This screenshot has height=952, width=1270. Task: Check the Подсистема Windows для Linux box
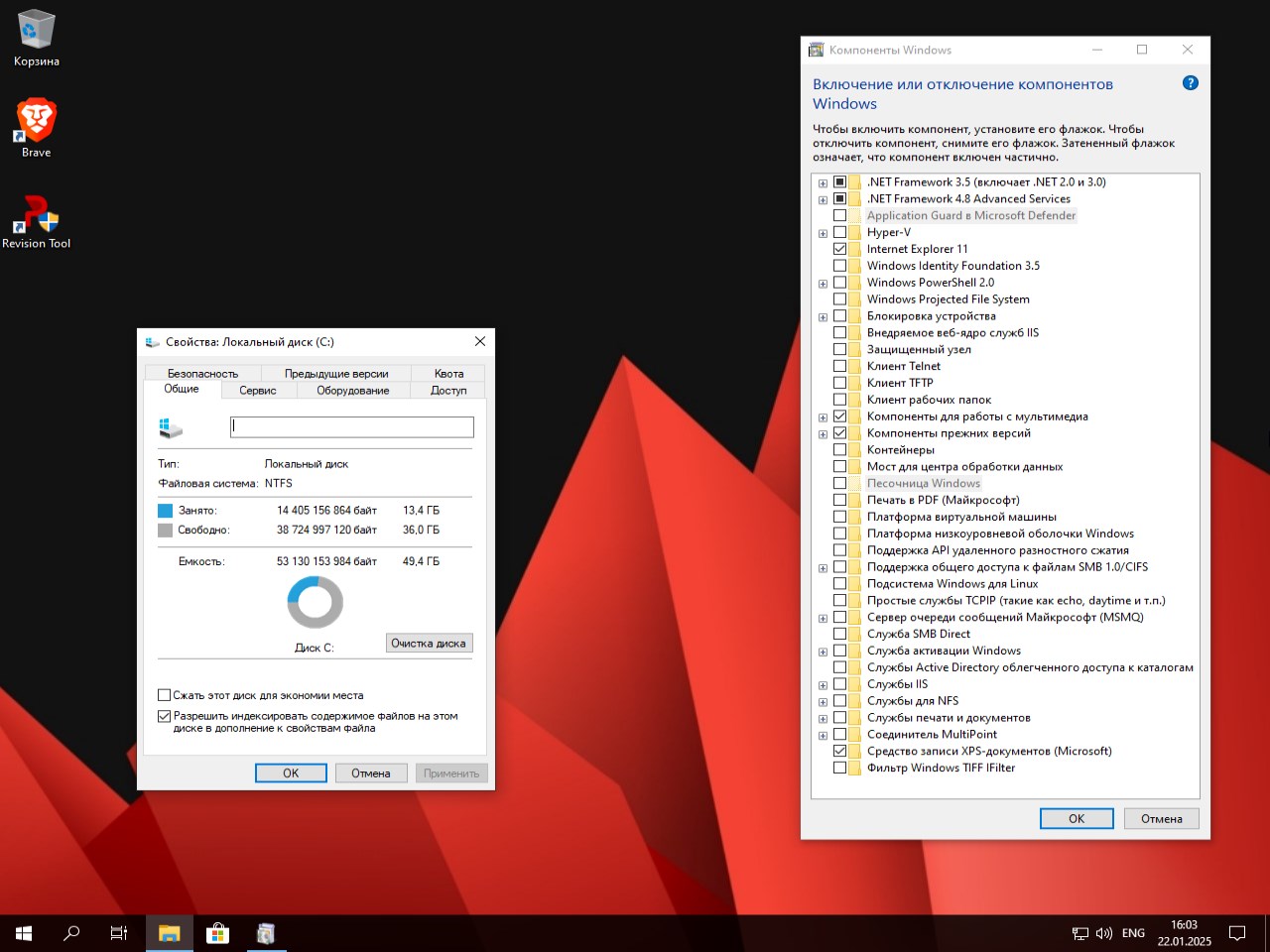click(x=840, y=584)
